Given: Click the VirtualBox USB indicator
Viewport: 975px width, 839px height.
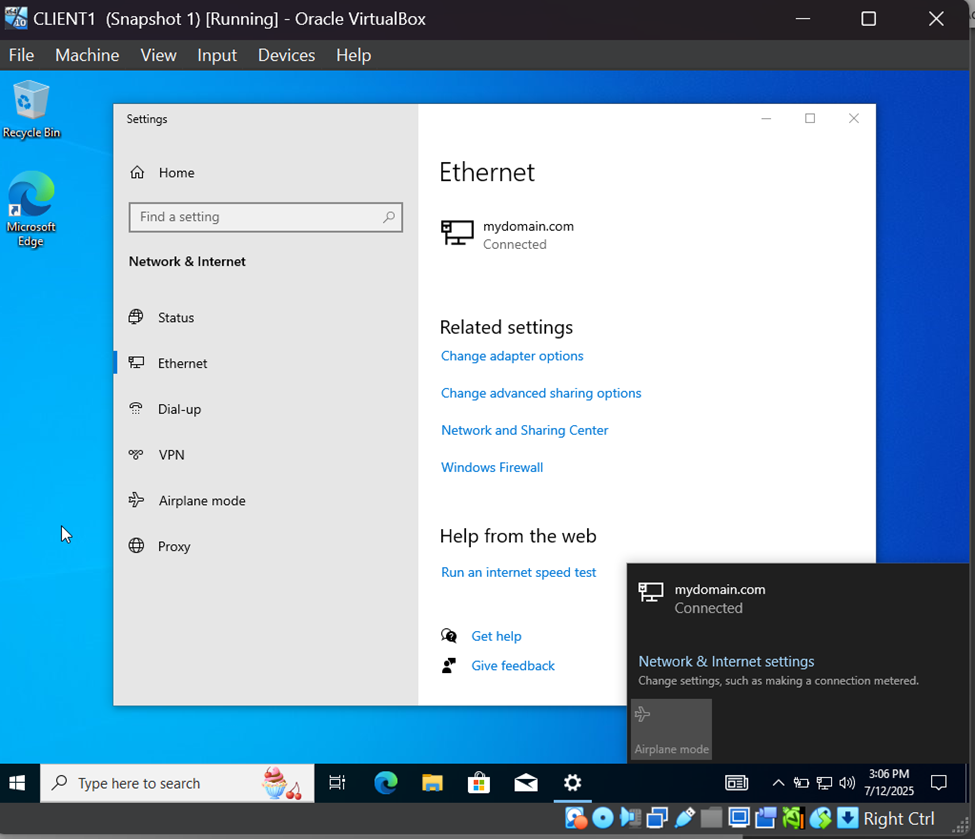Looking at the screenshot, I should click(x=684, y=818).
